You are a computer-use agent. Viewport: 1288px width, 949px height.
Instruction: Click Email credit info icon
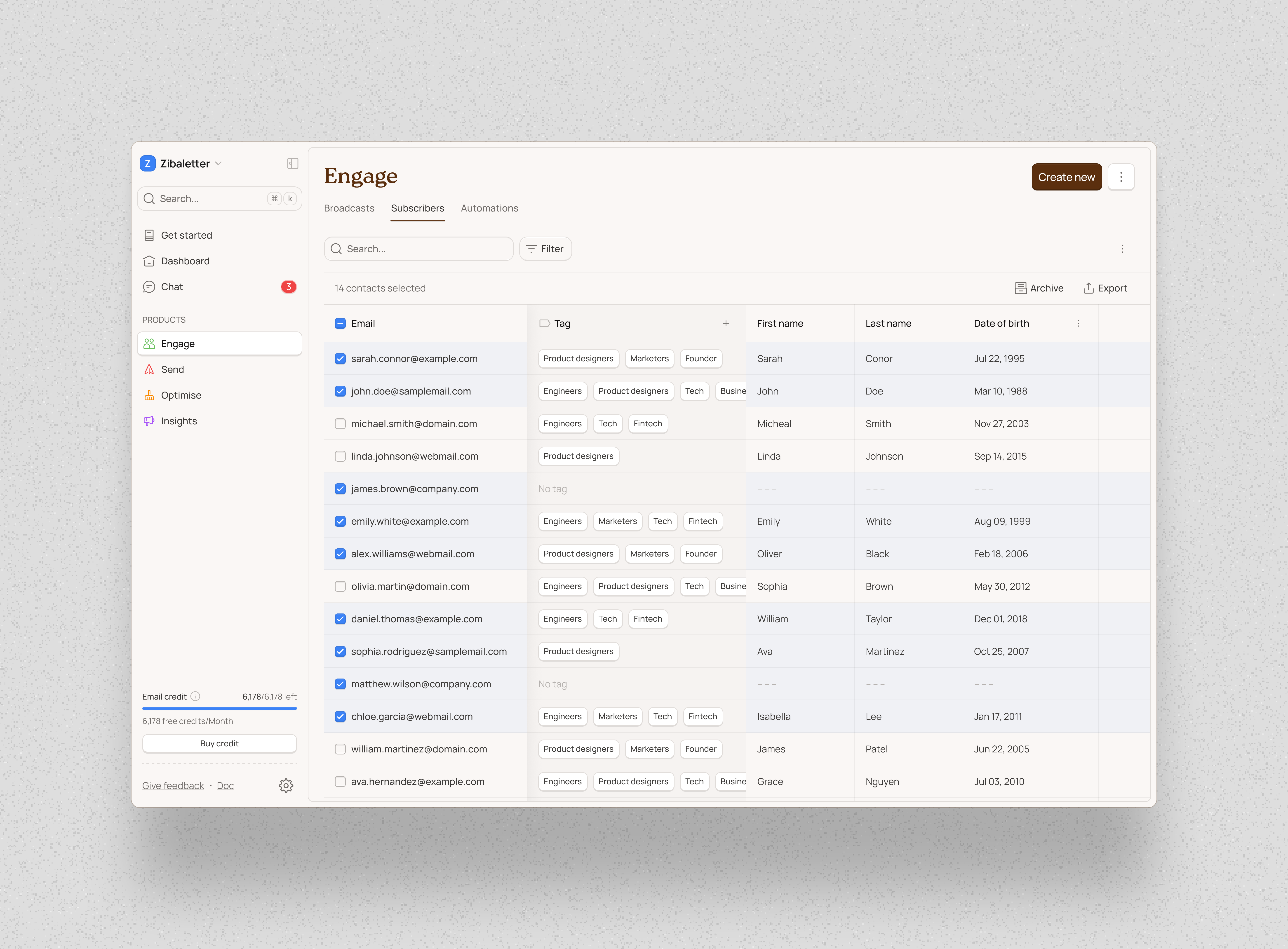pyautogui.click(x=195, y=696)
